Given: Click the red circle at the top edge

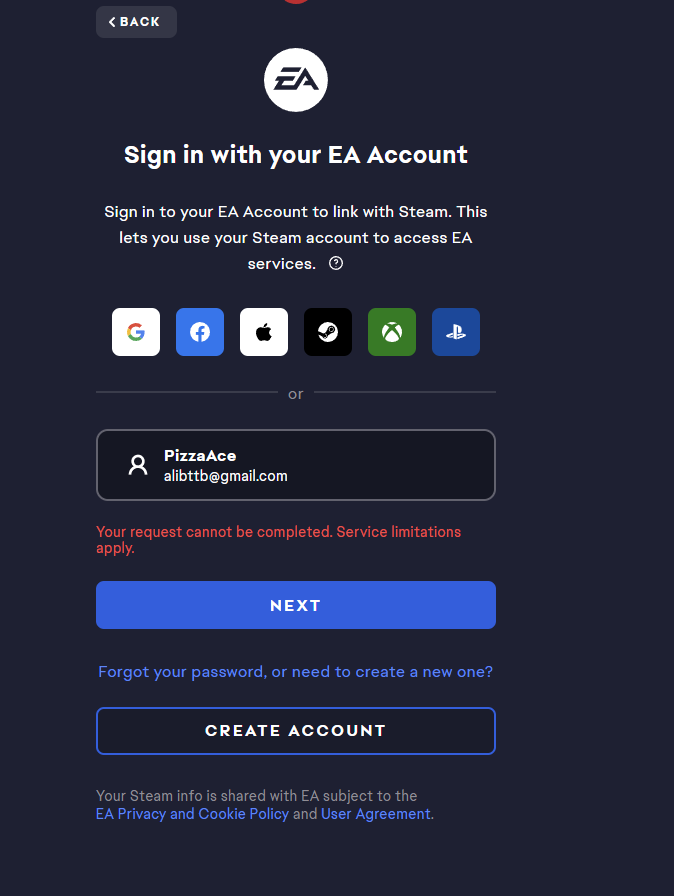Looking at the screenshot, I should (x=296, y=2).
